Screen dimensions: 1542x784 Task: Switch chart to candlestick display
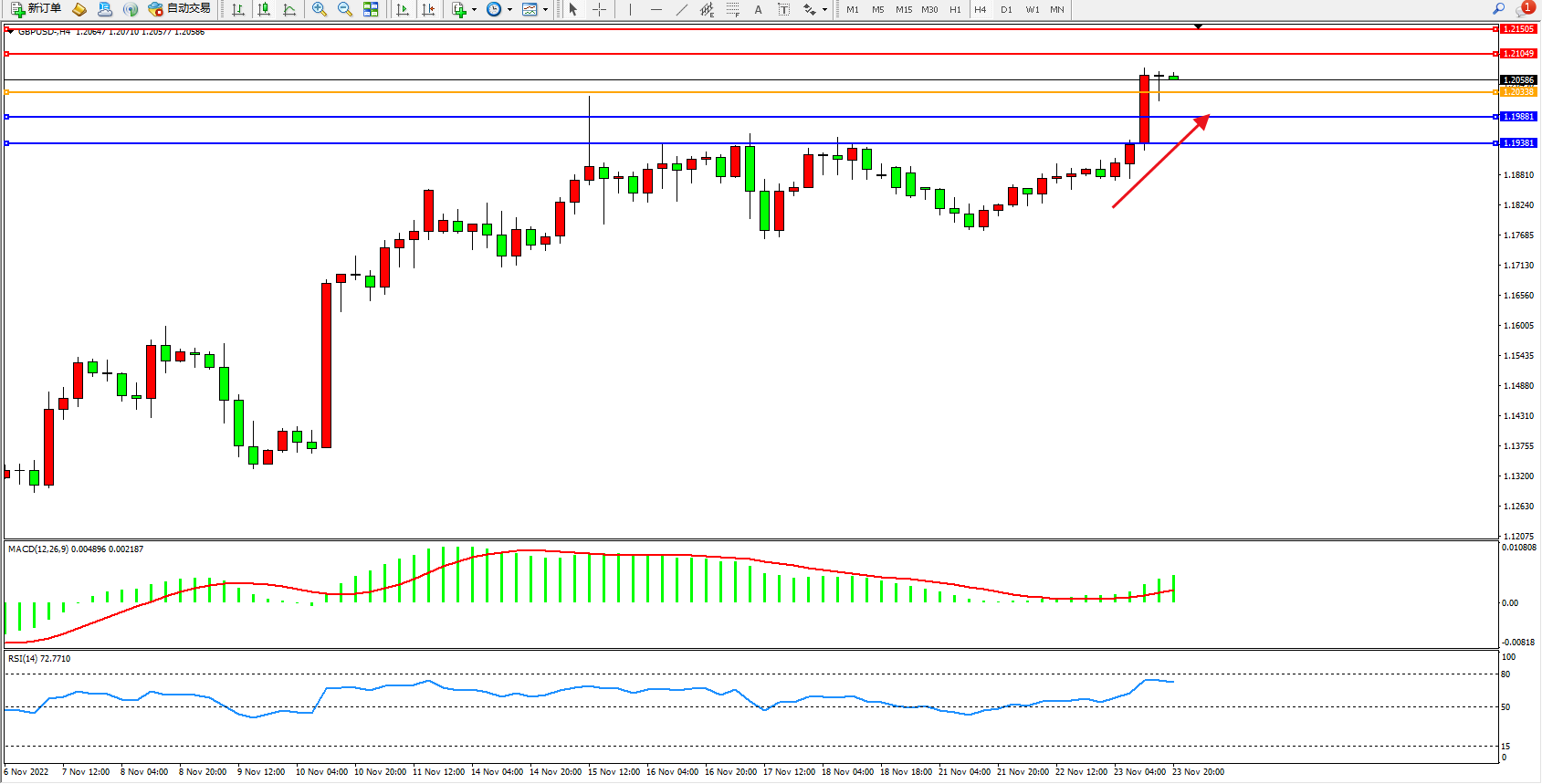264,9
